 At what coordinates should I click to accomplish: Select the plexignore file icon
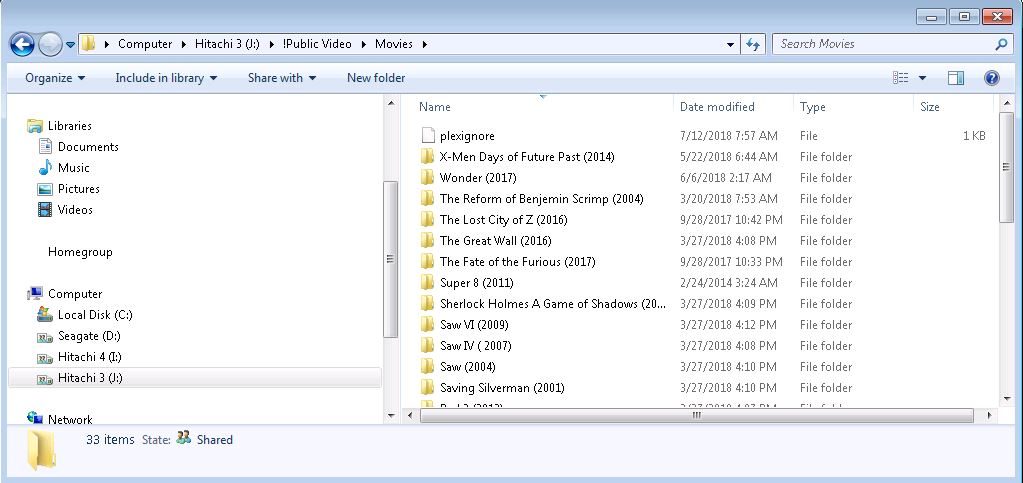pos(428,136)
